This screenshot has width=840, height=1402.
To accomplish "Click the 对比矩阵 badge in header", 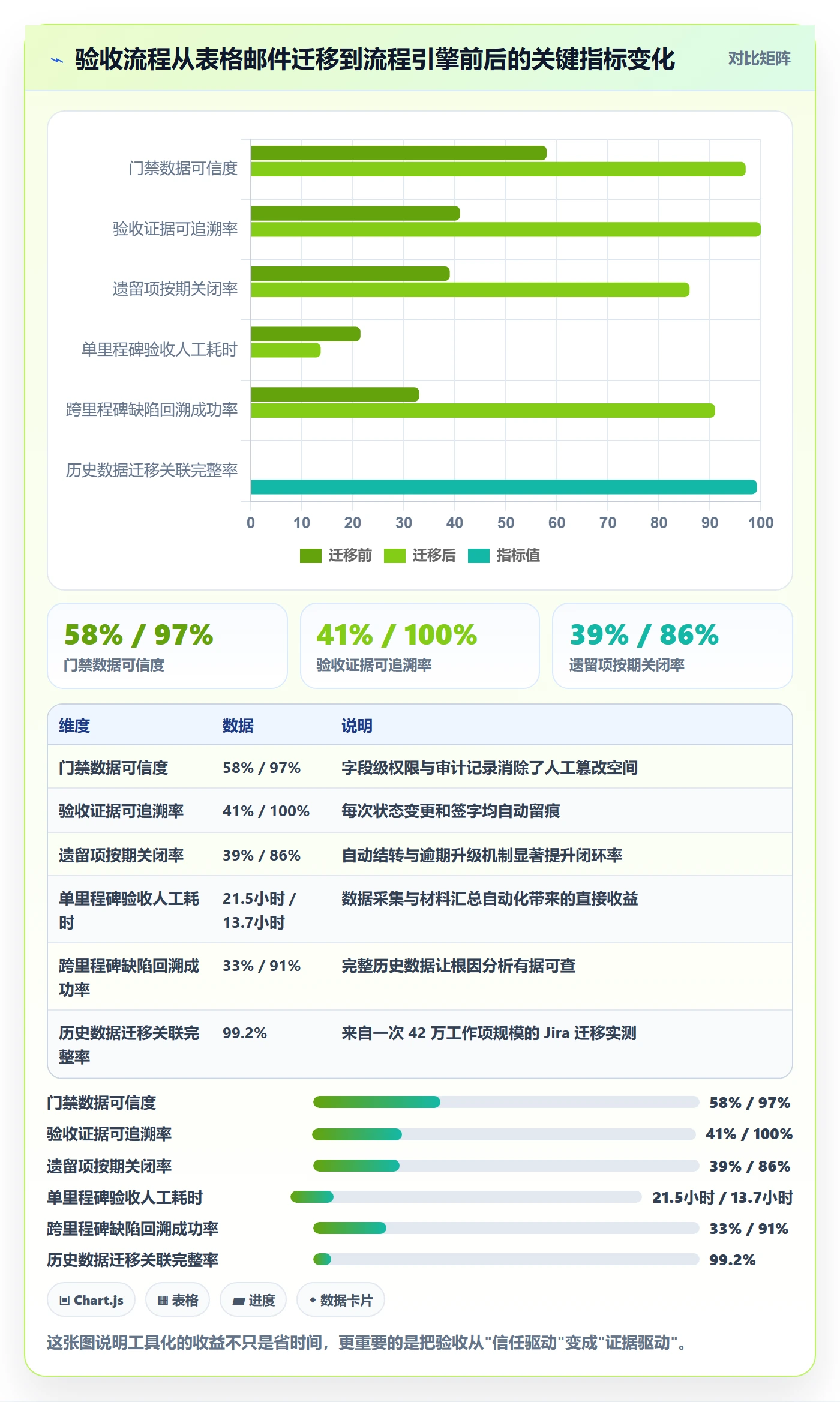I will (759, 58).
